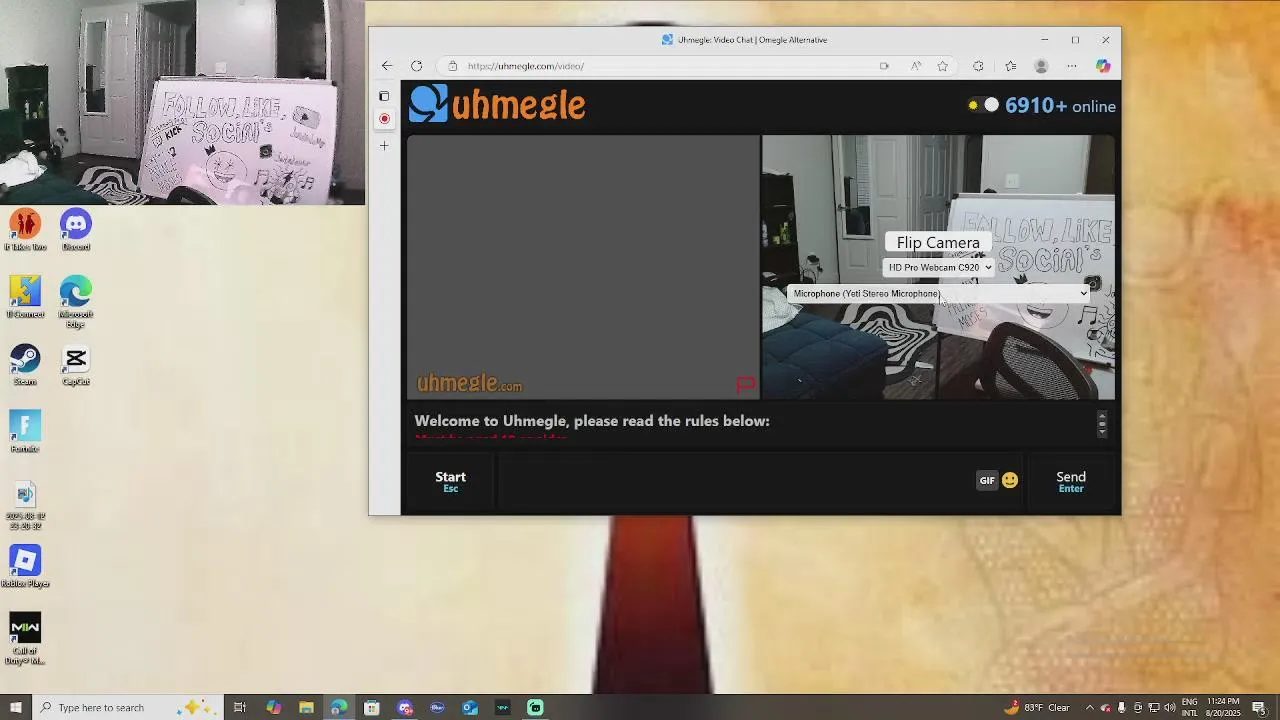
Task: Click the address bar URL field
Action: point(660,66)
